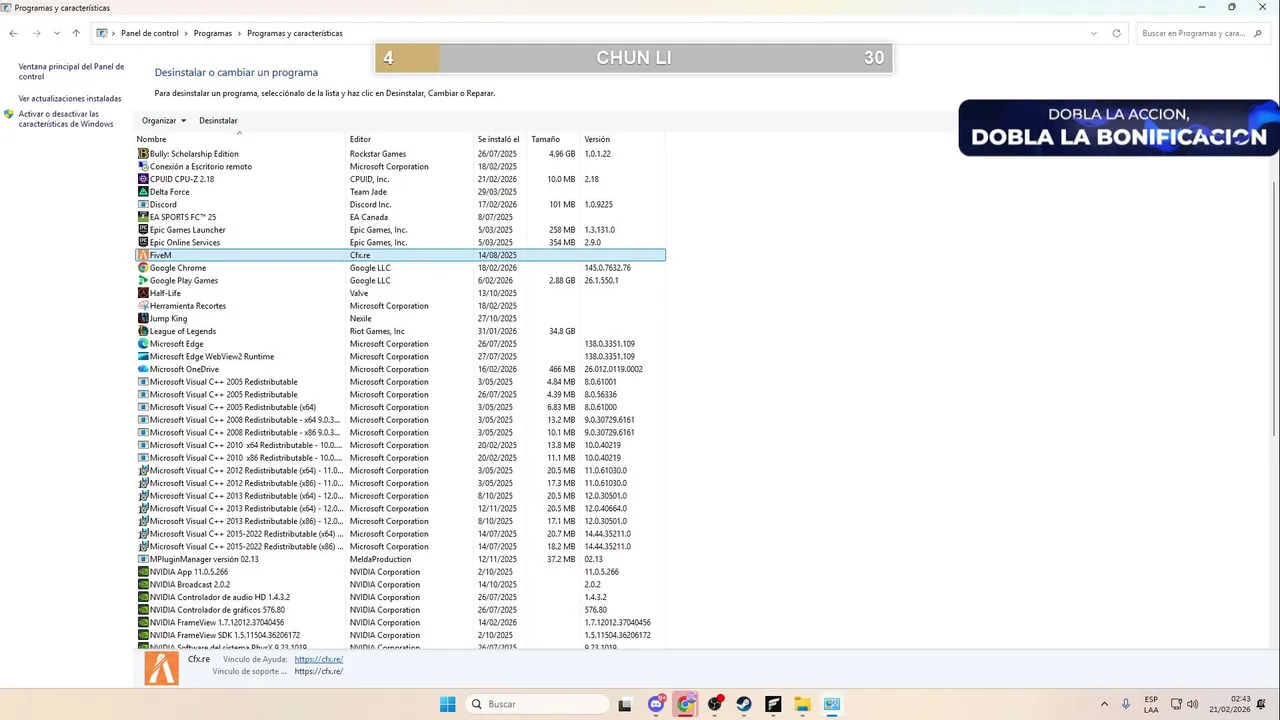Open Ventana principal del Panel de control
Image resolution: width=1280 pixels, height=720 pixels.
pyautogui.click(x=71, y=71)
